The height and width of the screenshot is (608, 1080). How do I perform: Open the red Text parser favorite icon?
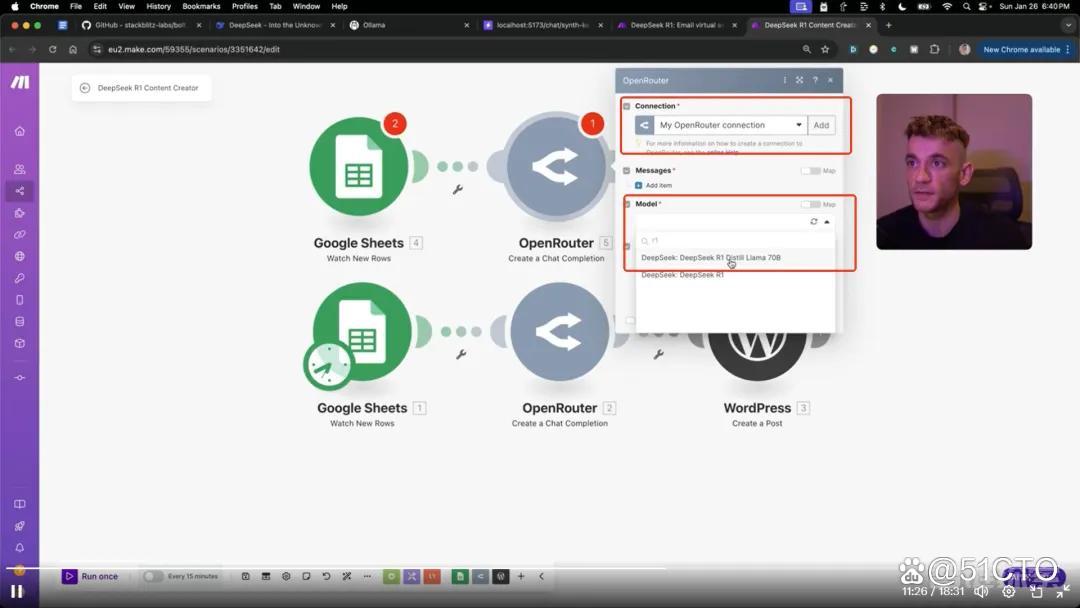point(432,576)
